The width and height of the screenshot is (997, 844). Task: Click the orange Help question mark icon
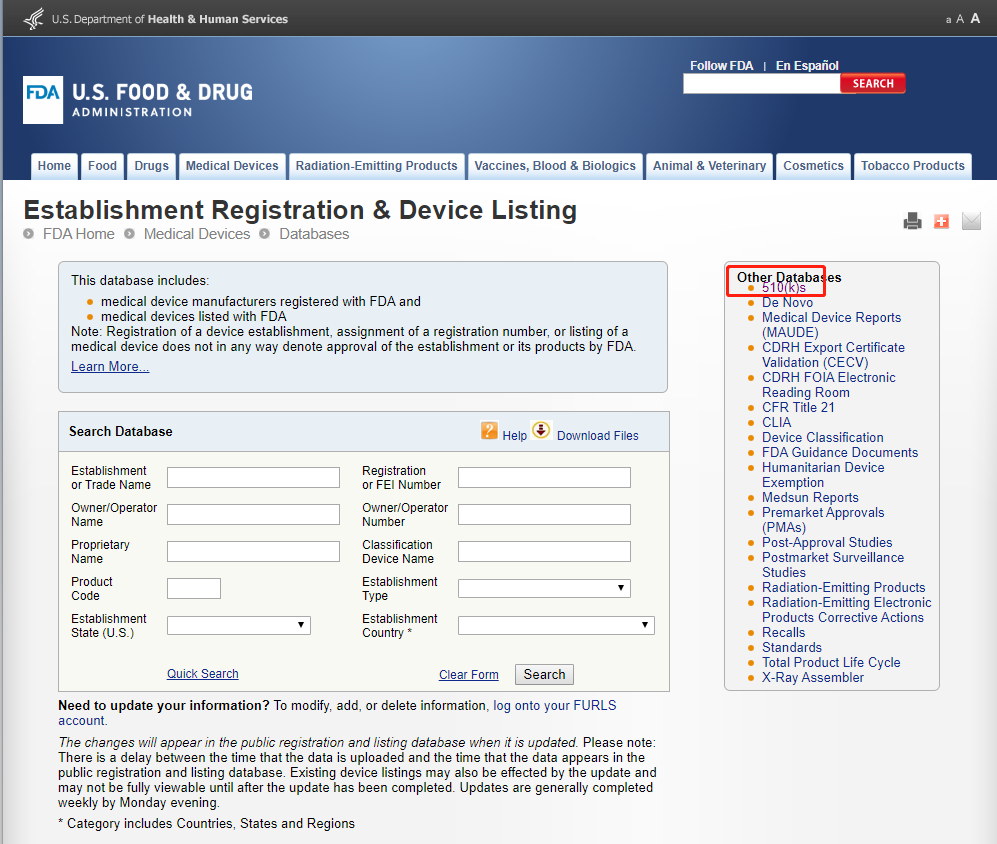click(489, 431)
